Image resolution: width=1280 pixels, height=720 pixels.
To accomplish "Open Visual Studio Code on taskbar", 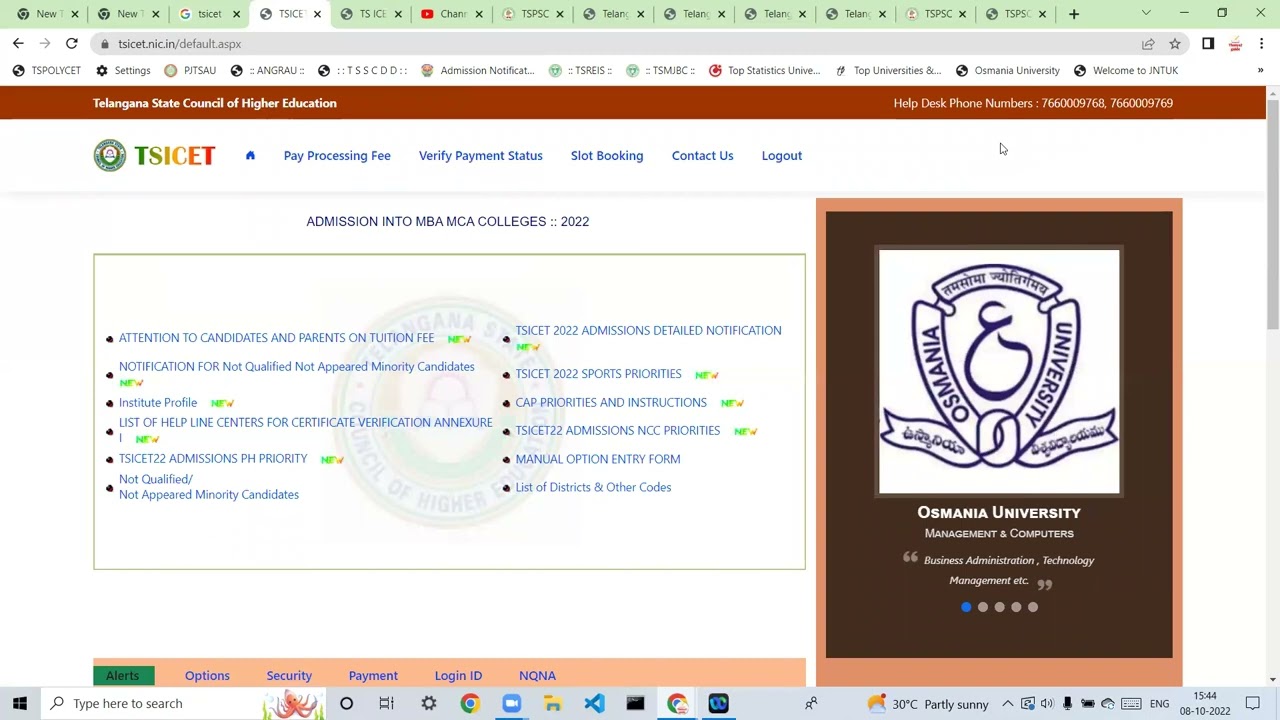I will coord(594,703).
